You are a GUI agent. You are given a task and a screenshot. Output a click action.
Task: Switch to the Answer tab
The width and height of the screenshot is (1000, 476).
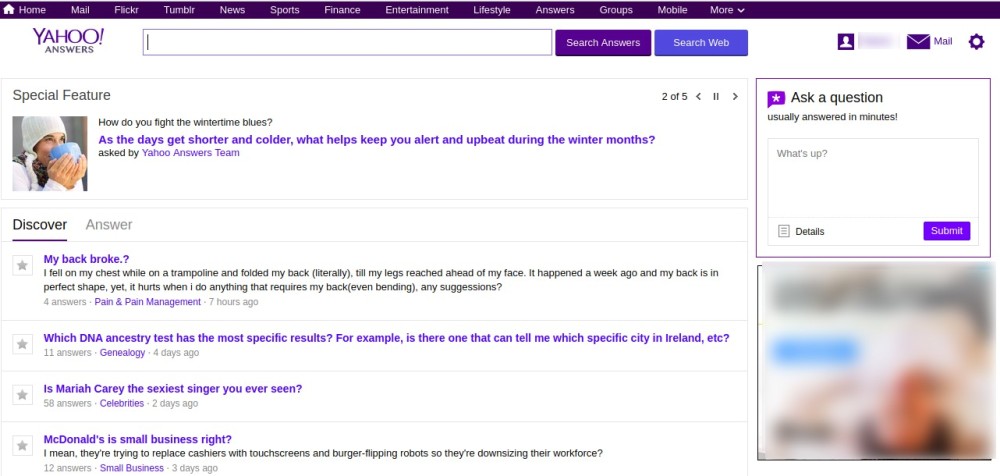(109, 225)
